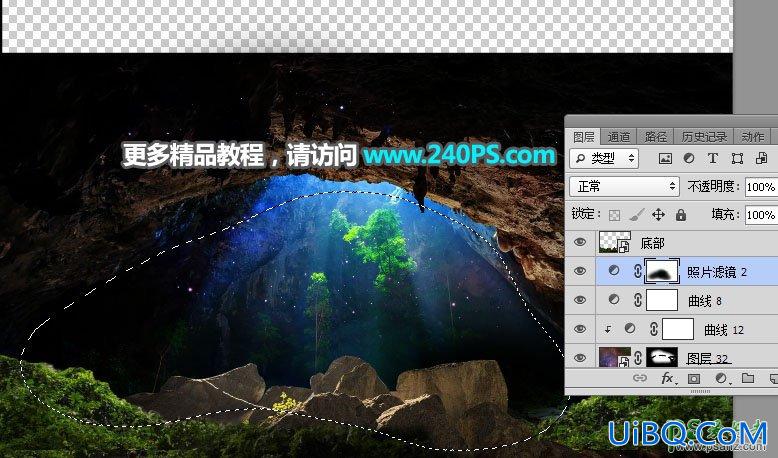Click the 曲线 12 adjustment icon
The height and width of the screenshot is (458, 778).
coord(630,328)
